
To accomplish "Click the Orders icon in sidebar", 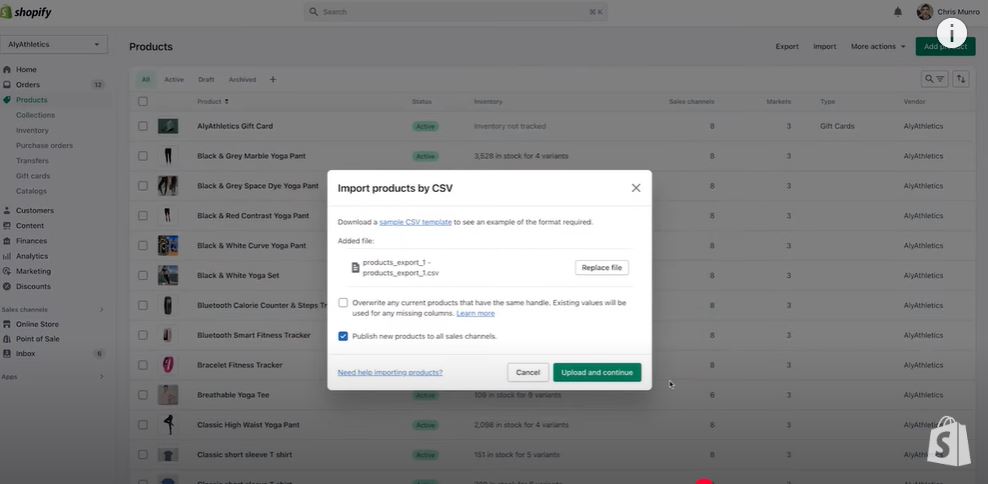I will (7, 84).
